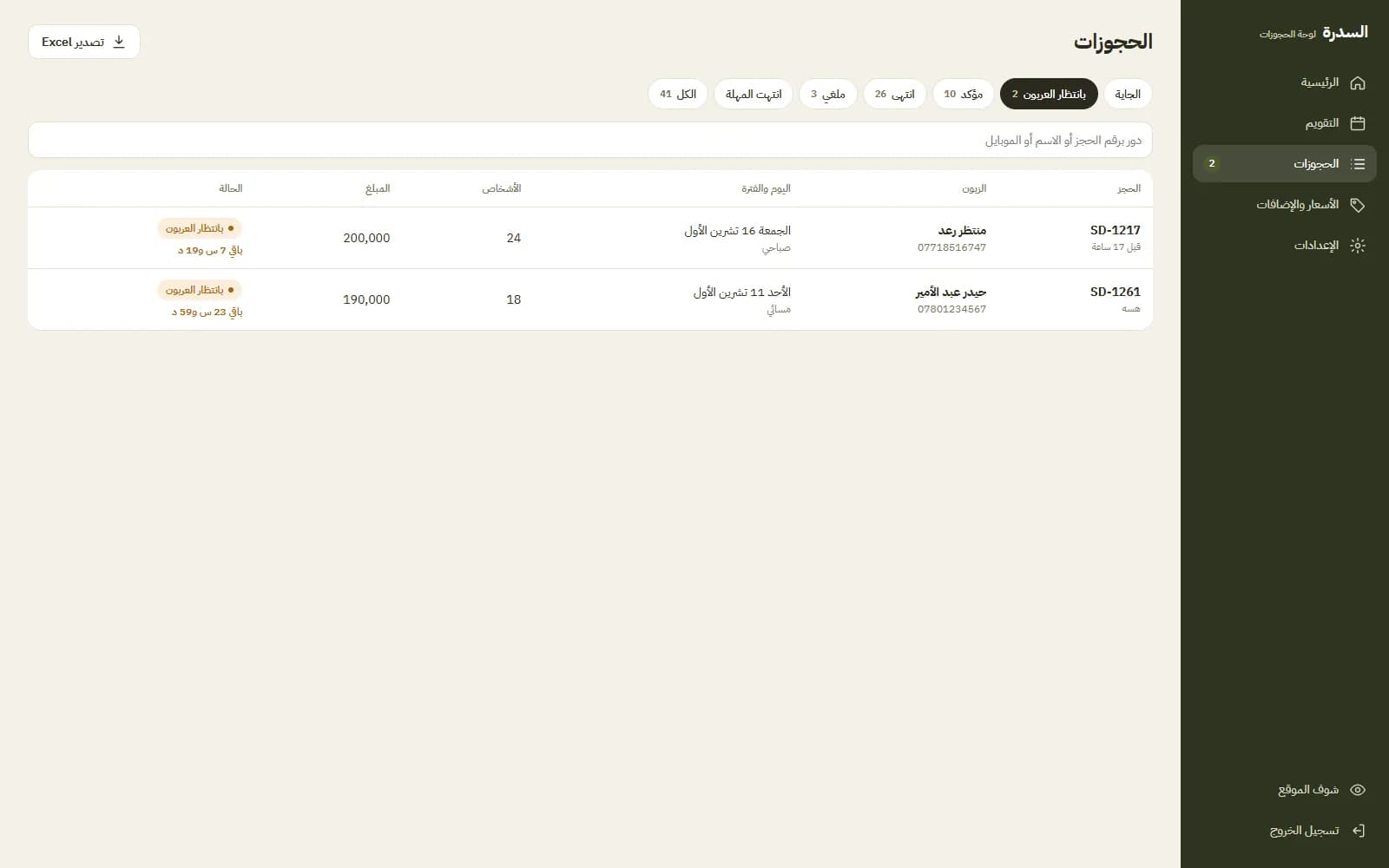This screenshot has width=1389, height=868.
Task: Click the gear icon beside الإعدادات
Action: (1358, 246)
